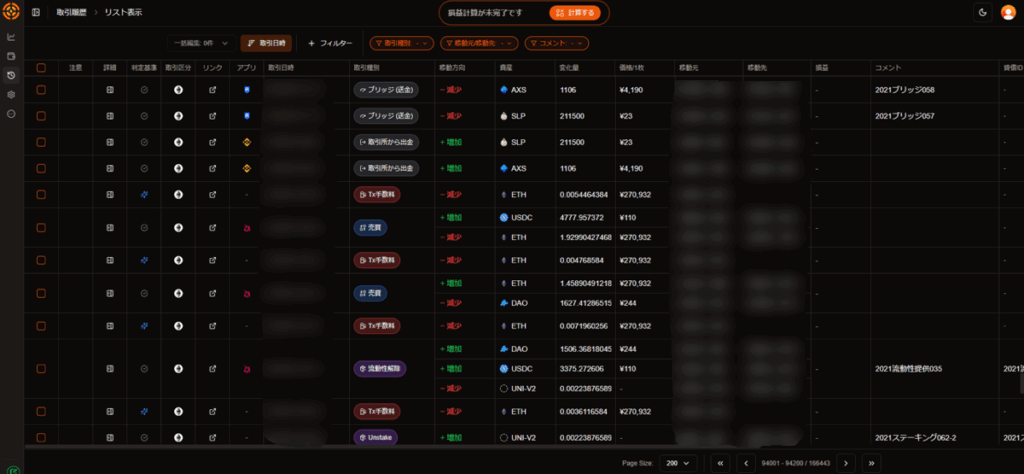The width and height of the screenshot is (1024, 474).
Task: Open detail icon for the first row
Action: 110,89
